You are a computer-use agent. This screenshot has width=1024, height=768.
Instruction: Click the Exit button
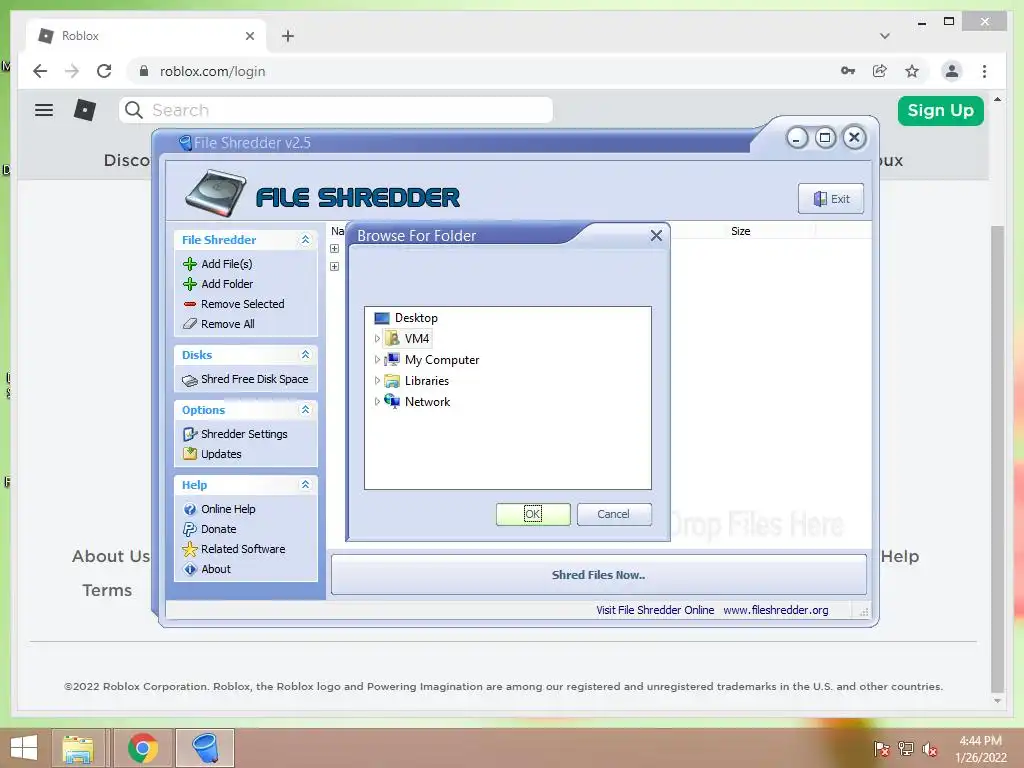(x=831, y=199)
